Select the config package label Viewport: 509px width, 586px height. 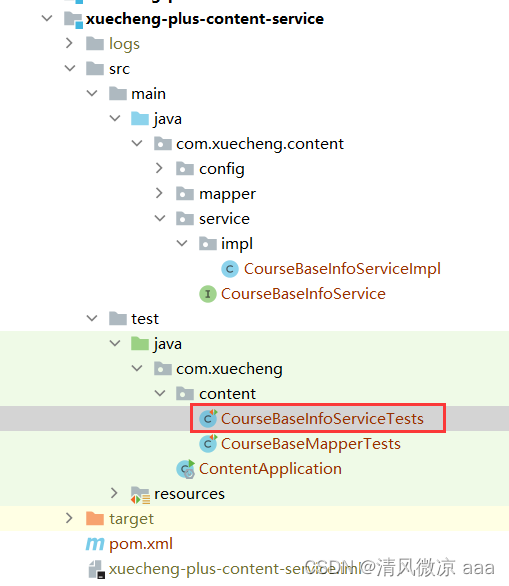222,169
